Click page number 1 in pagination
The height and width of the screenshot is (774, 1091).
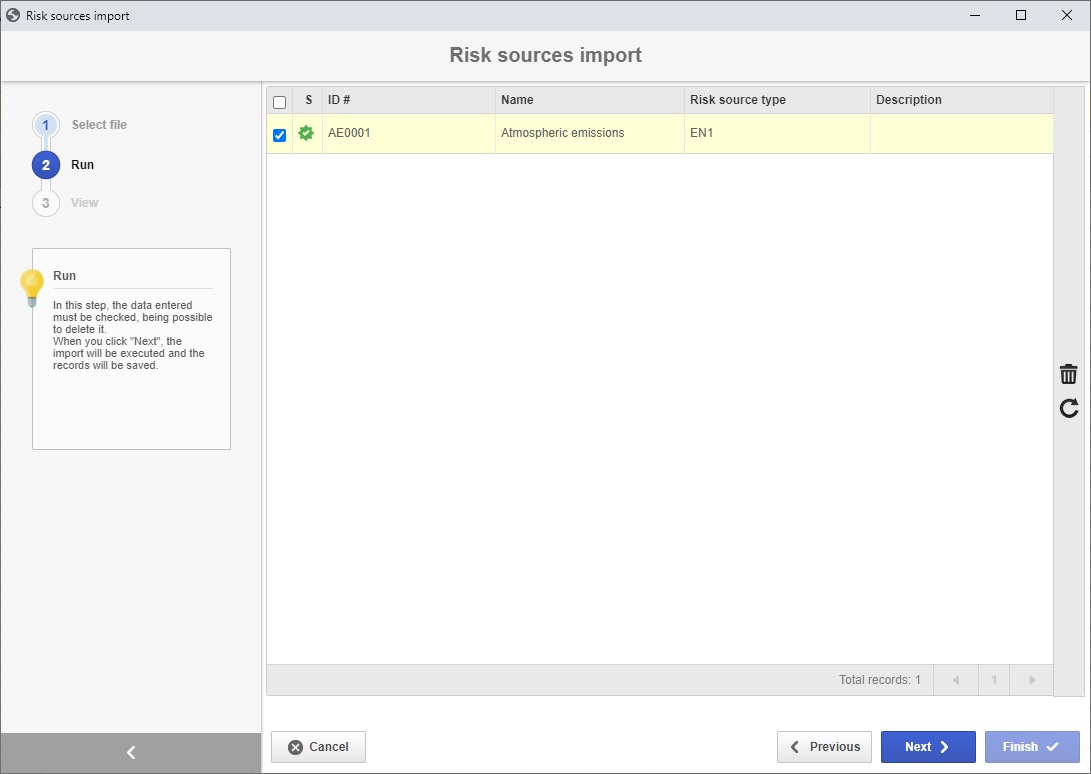pyautogui.click(x=994, y=680)
